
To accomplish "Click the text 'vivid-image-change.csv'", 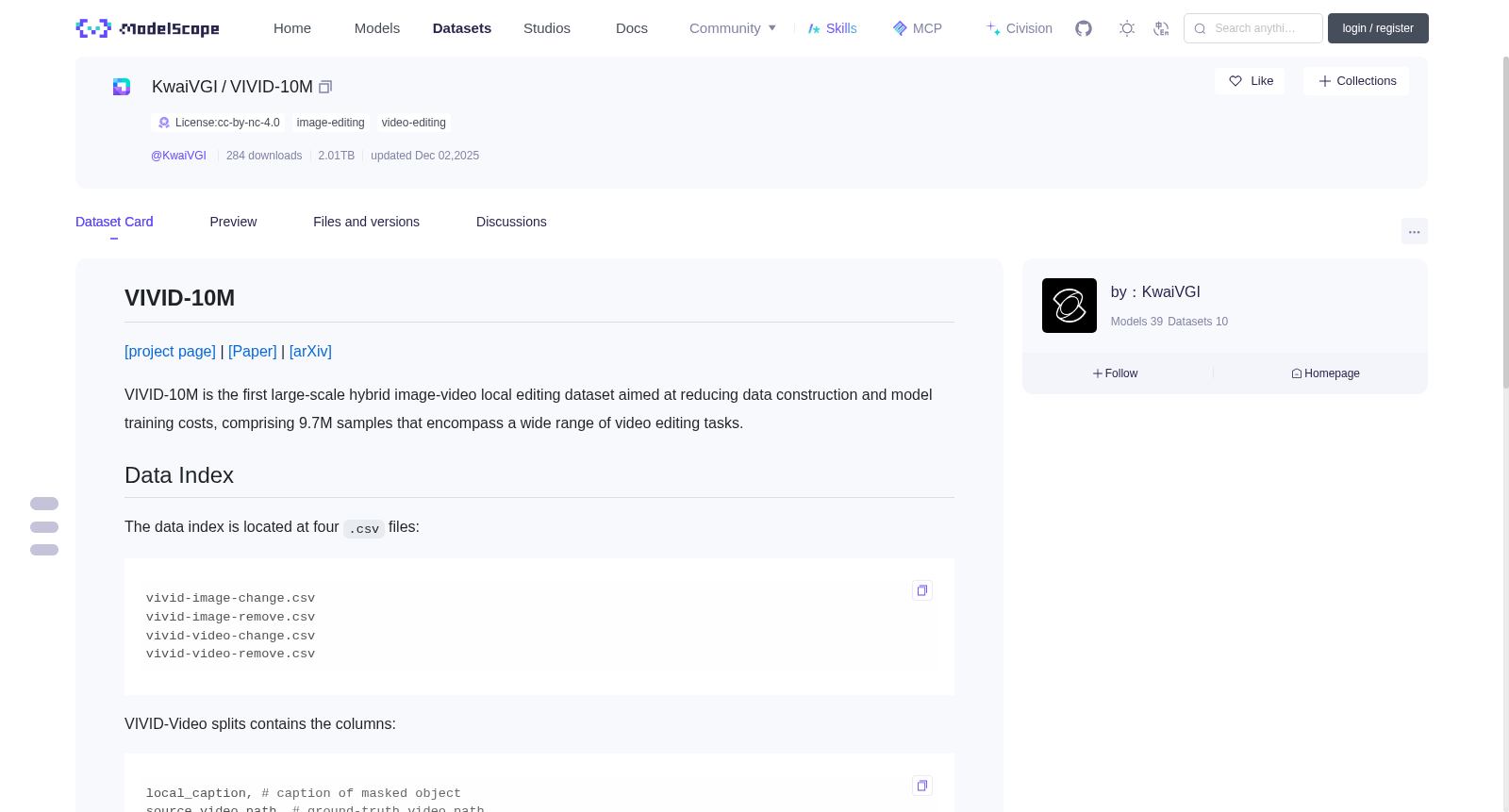I will tap(230, 598).
